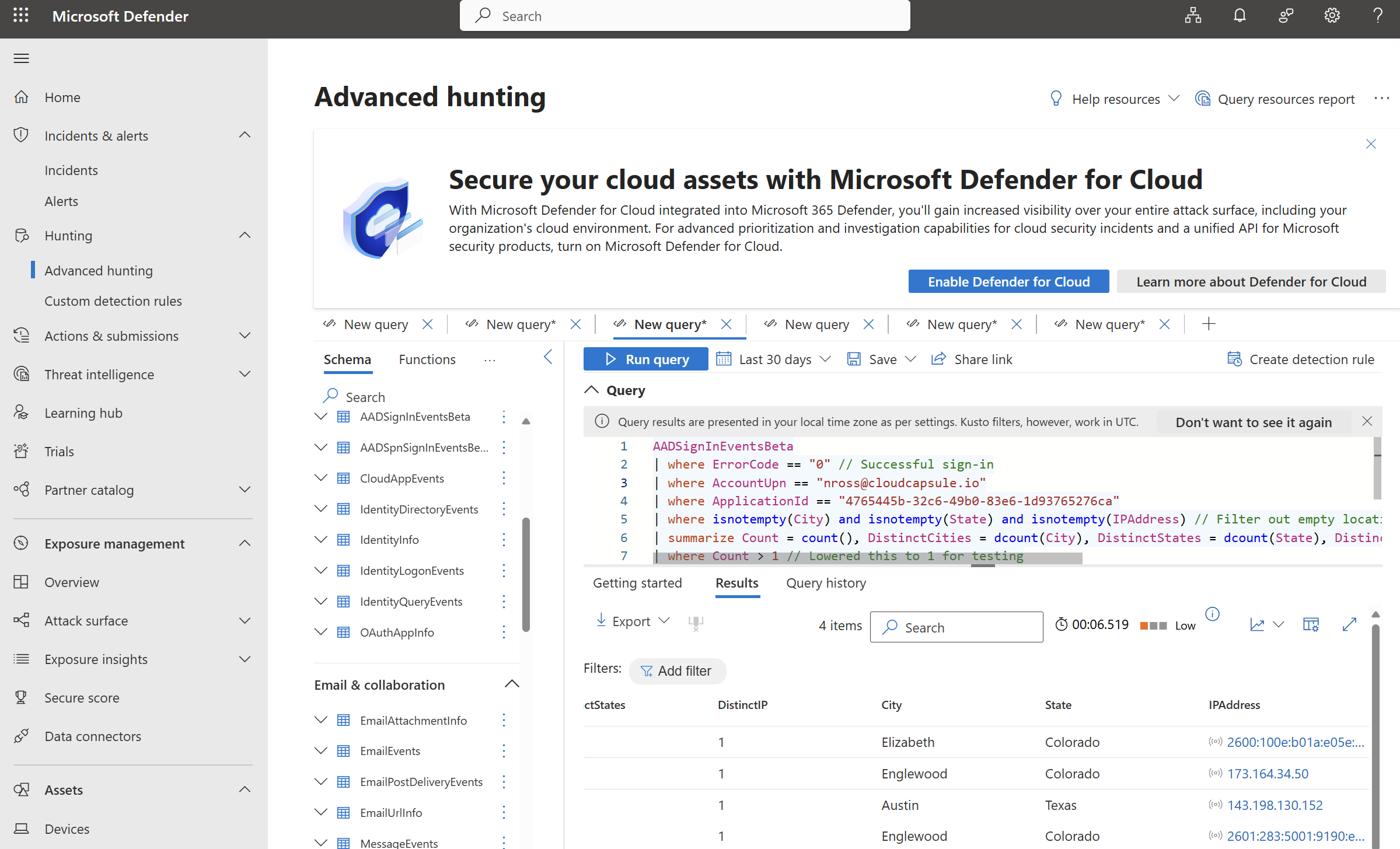This screenshot has height=849, width=1400.
Task: Collapse the Email & collaboration group
Action: [512, 684]
